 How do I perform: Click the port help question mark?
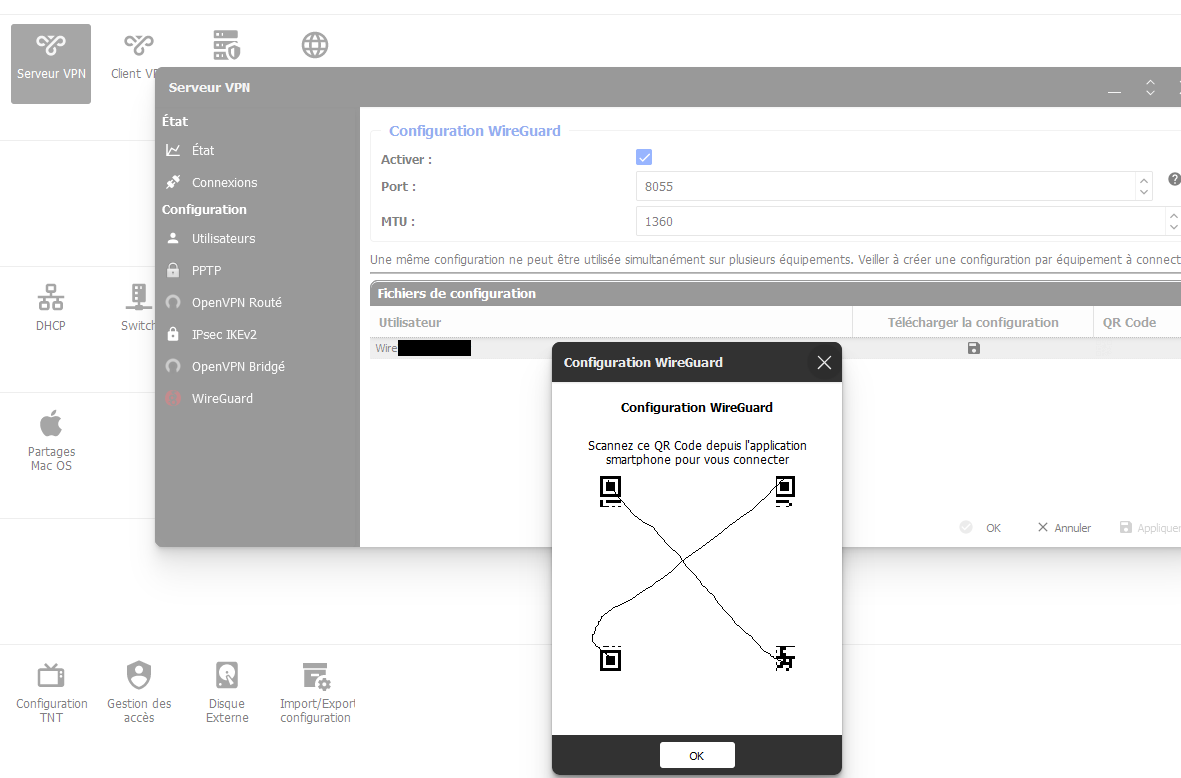(1174, 179)
